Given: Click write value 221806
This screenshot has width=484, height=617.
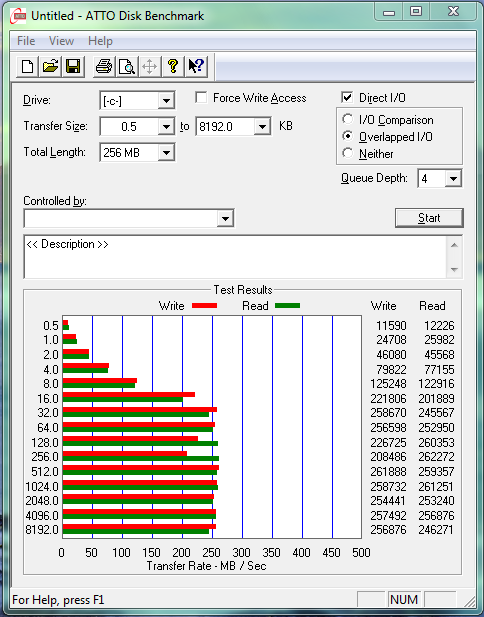Looking at the screenshot, I should [388, 399].
